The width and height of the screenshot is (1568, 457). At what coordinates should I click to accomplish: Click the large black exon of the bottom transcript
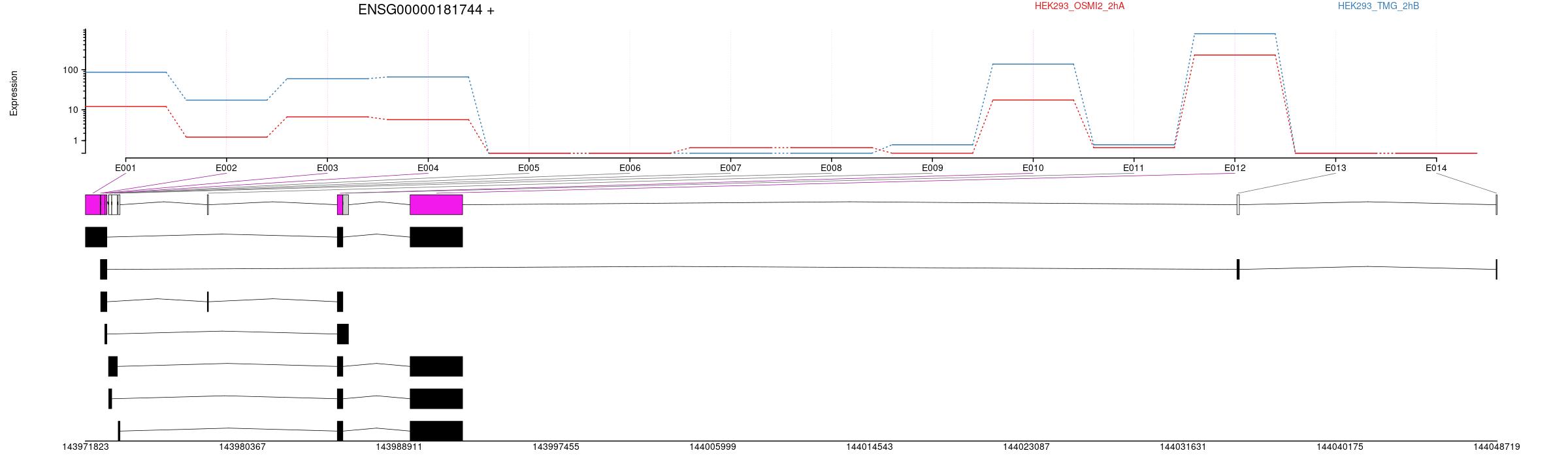point(436,431)
